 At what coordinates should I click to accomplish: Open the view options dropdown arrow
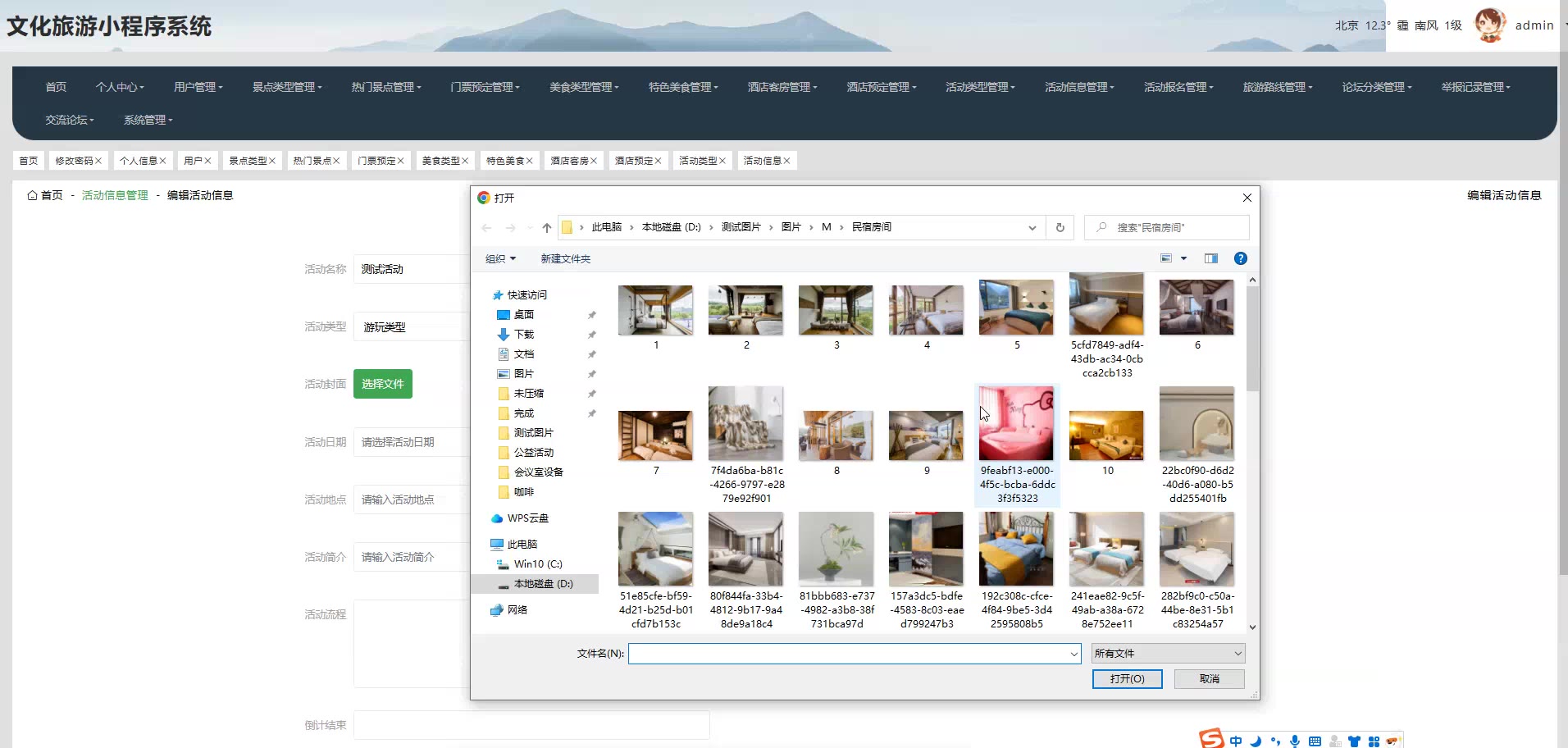tap(1183, 258)
